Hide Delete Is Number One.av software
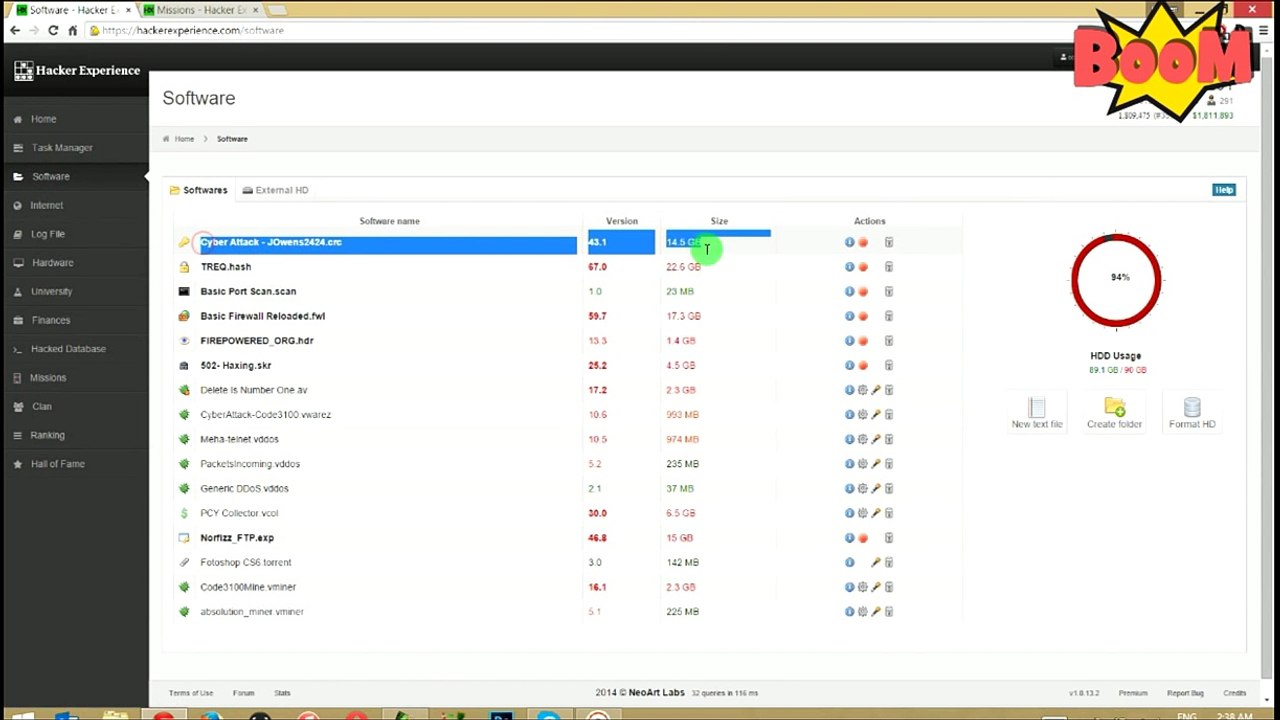Screen dimensions: 1280x720 (876, 390)
